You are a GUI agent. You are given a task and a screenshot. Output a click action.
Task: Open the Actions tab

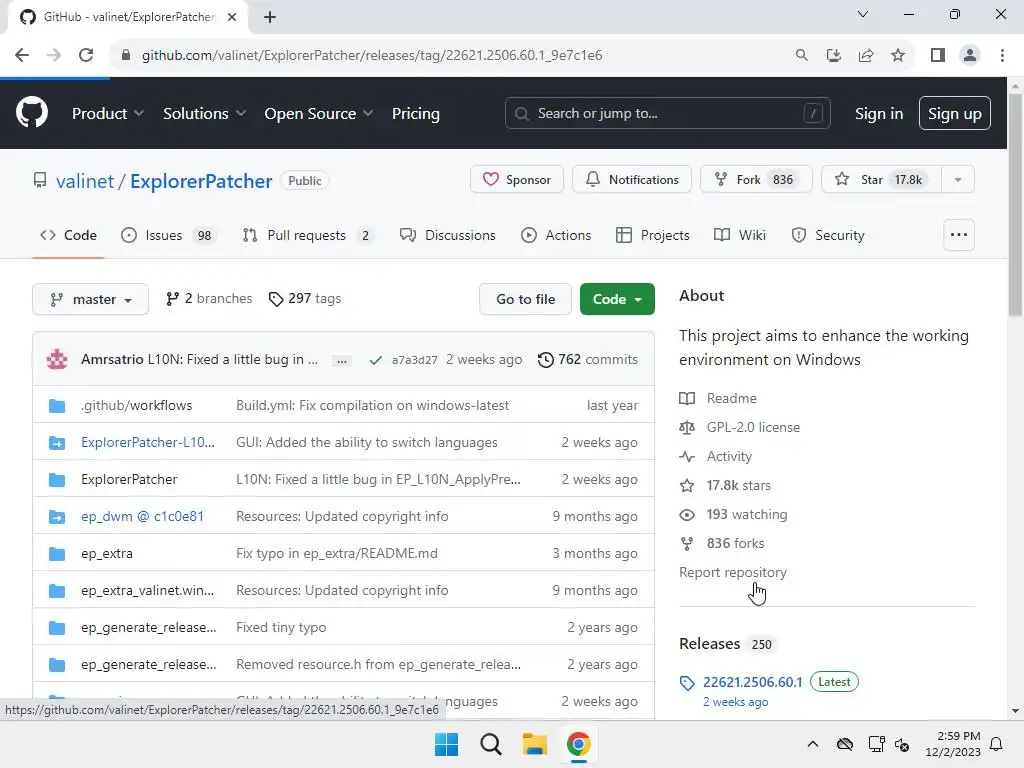click(x=556, y=235)
